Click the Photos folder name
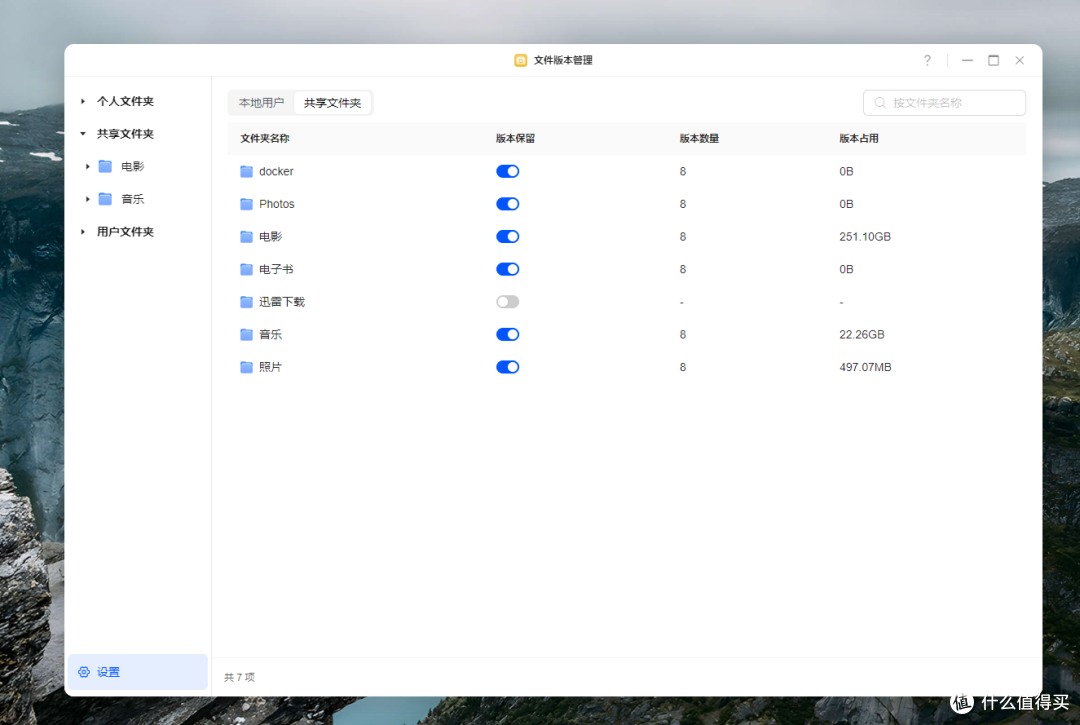Screen dimensions: 1080x725 [277, 204]
